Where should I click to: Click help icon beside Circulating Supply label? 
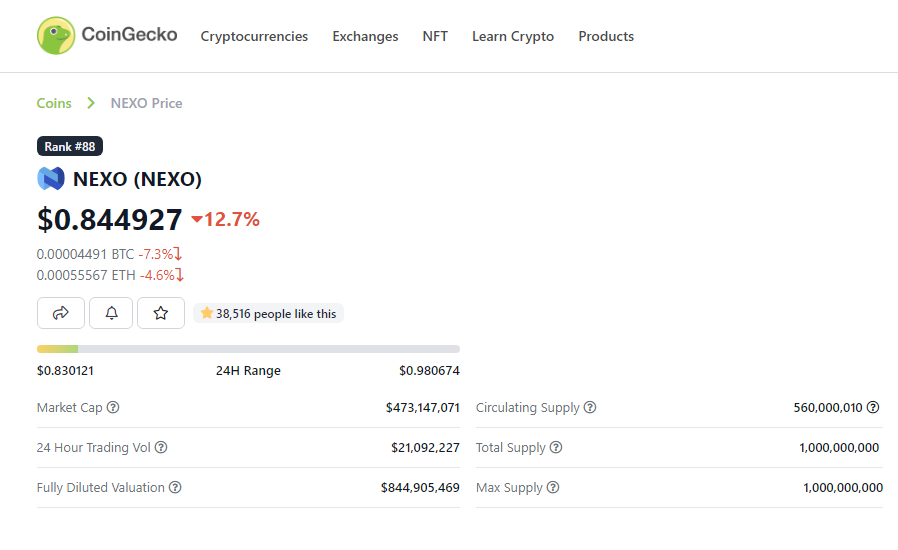(590, 407)
